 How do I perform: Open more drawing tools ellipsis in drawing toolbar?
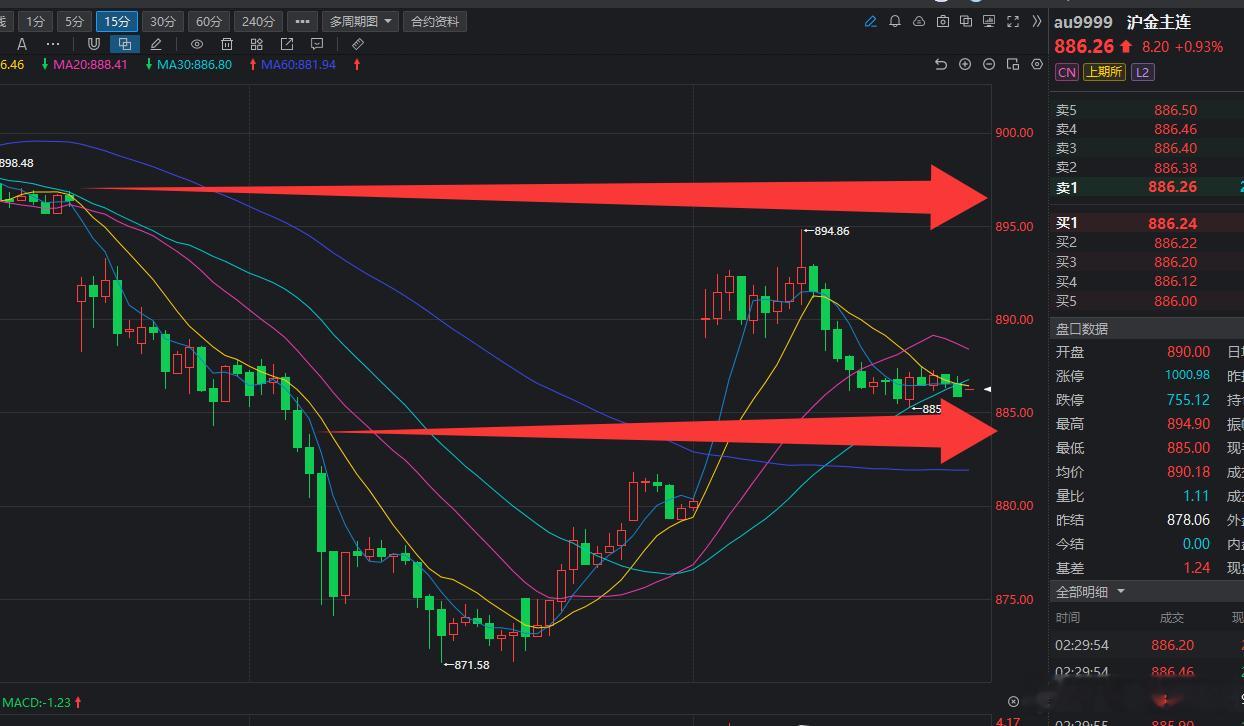tap(53, 44)
